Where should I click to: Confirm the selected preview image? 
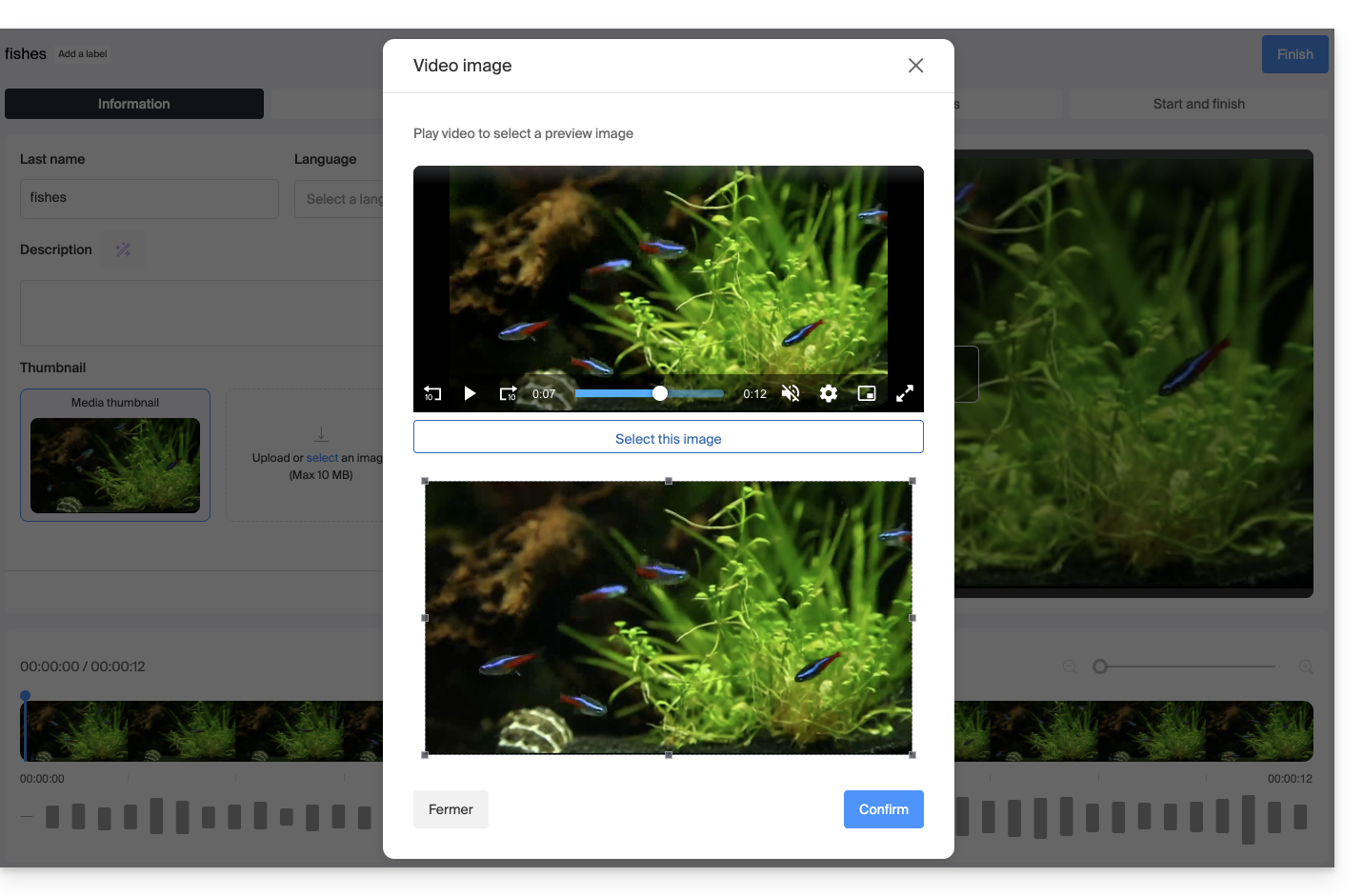point(883,809)
